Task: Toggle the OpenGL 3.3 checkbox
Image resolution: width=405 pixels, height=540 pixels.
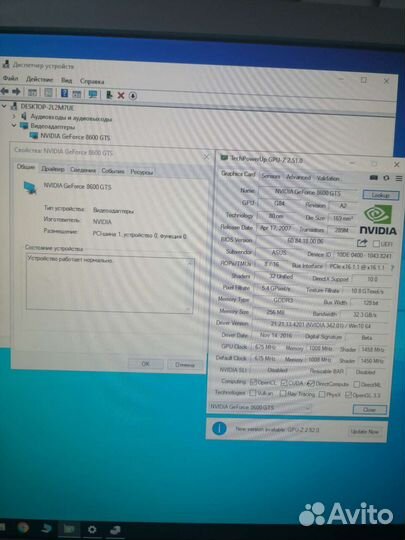Action: point(348,395)
